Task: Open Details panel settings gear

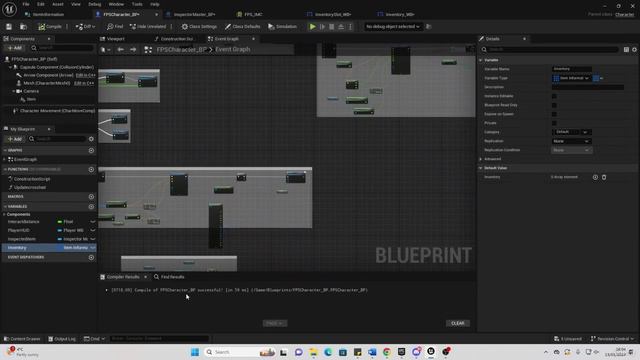Action: pos(634,49)
